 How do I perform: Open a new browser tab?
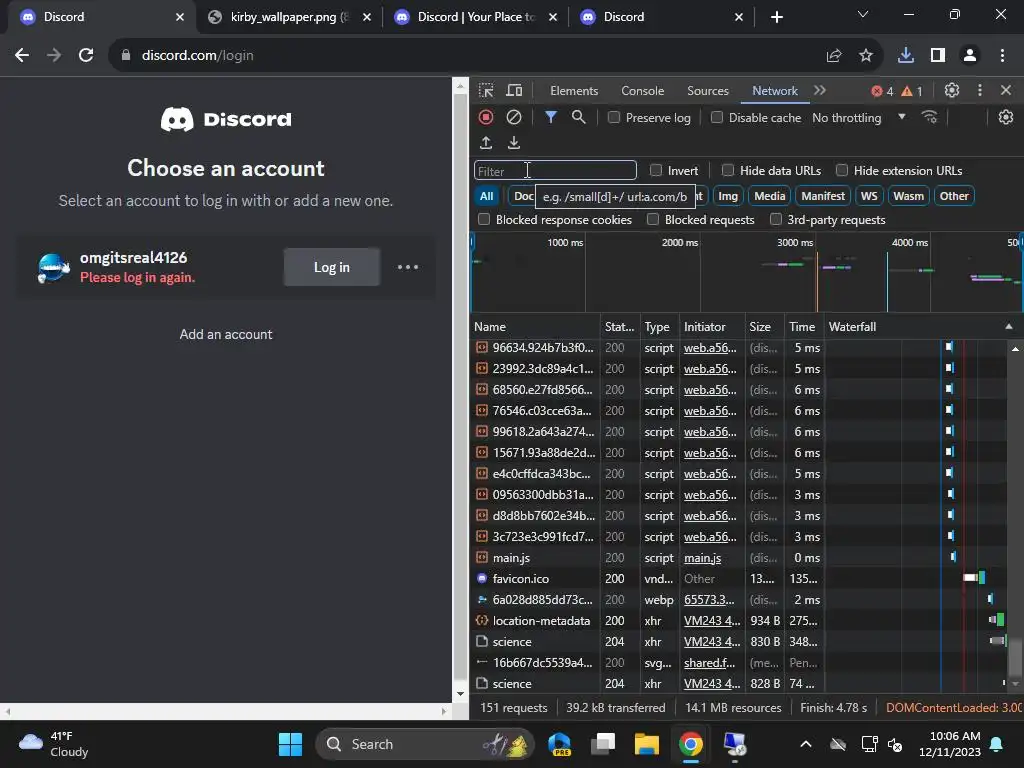coord(776,17)
